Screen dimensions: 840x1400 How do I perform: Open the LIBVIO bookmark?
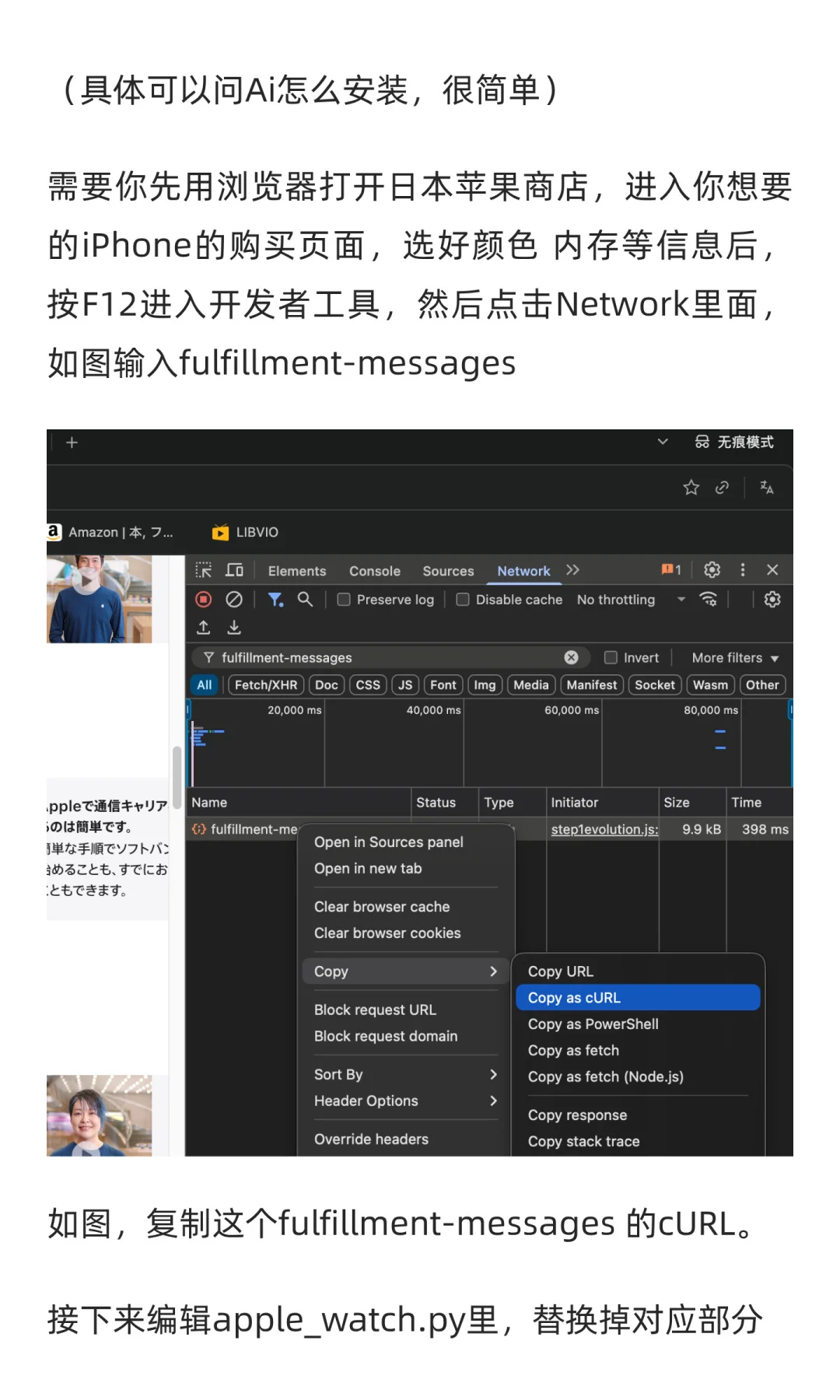click(x=245, y=532)
